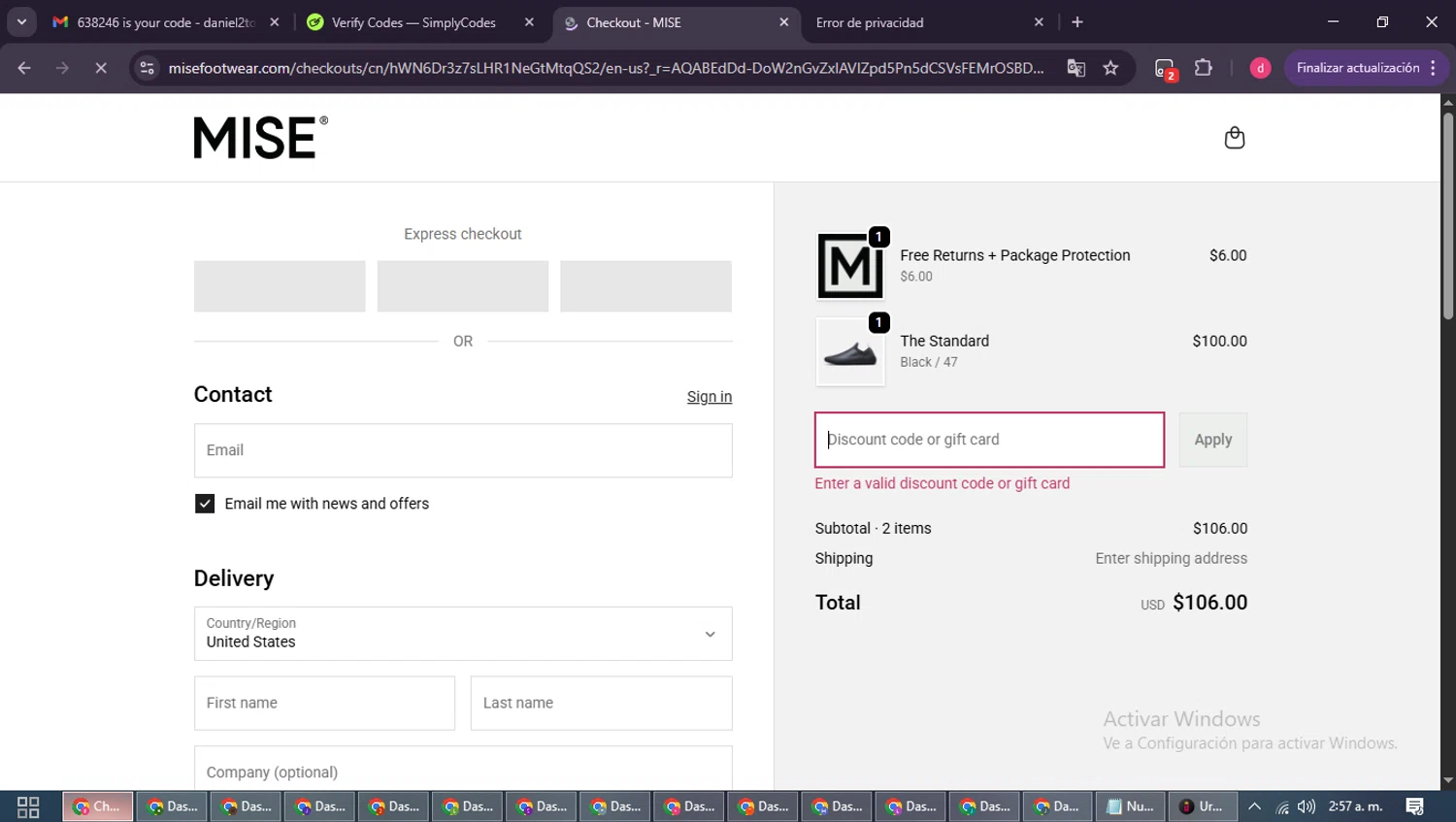This screenshot has width=1456, height=822.
Task: Open the tab search dropdown arrow
Action: pyautogui.click(x=21, y=22)
